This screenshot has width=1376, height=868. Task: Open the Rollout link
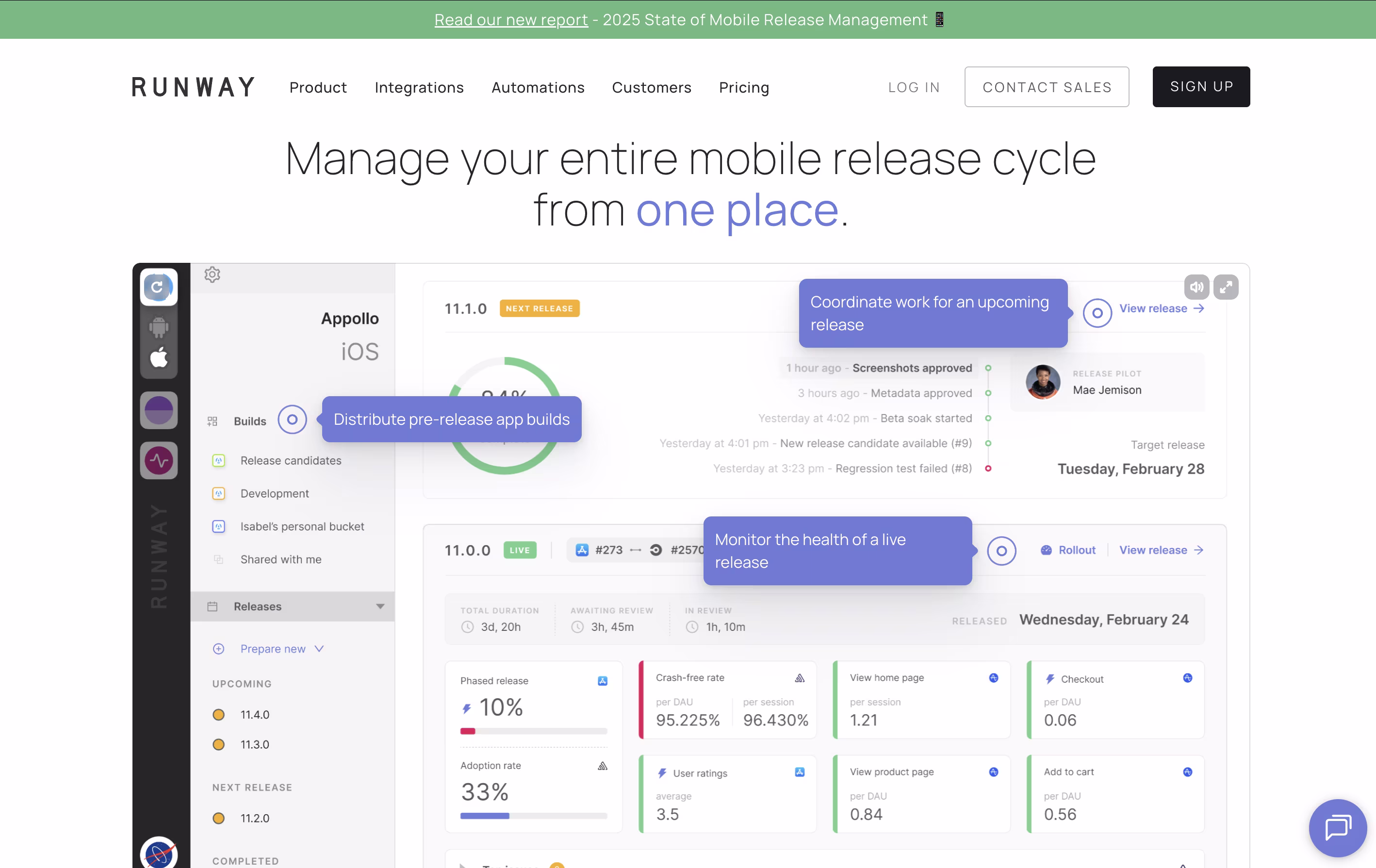pos(1077,550)
